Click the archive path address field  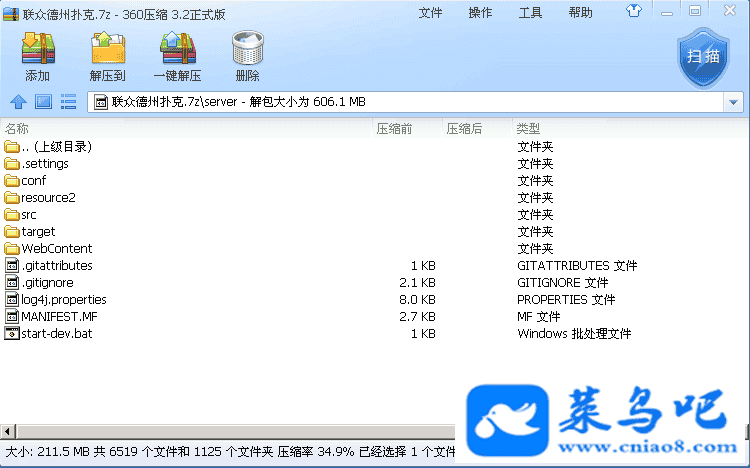(x=400, y=102)
